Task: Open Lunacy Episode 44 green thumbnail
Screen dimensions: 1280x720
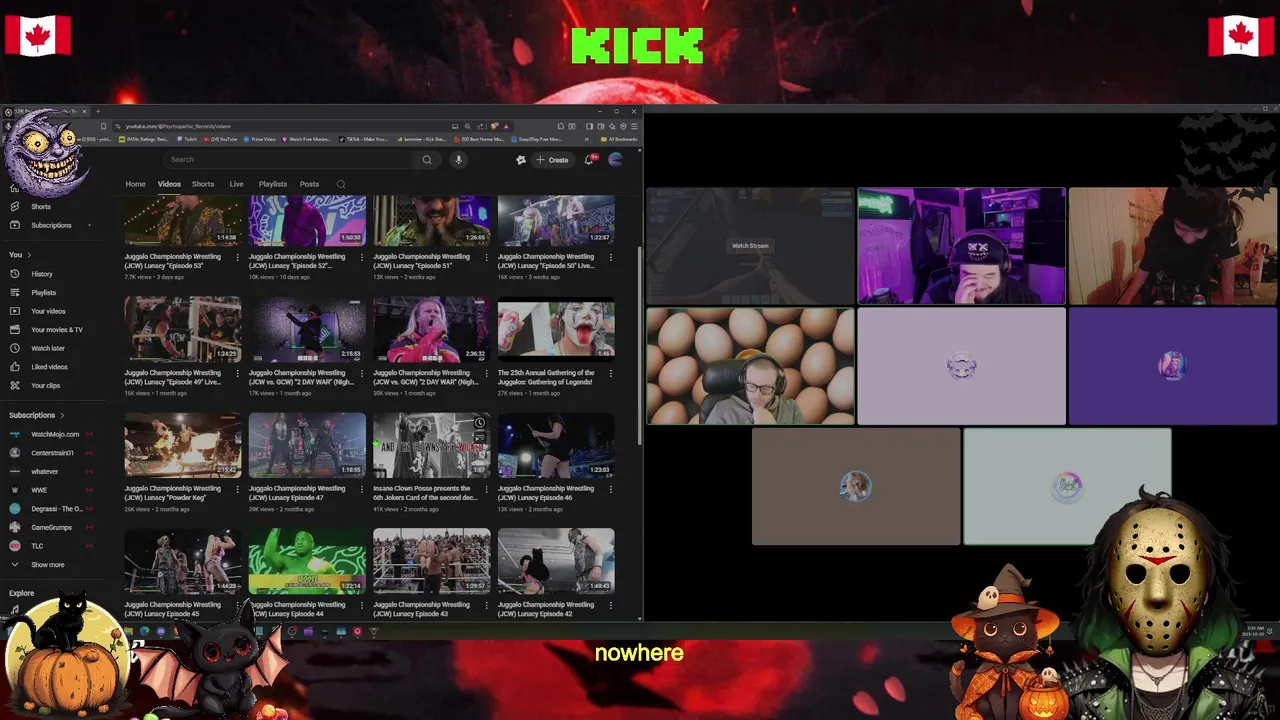Action: coord(307,561)
